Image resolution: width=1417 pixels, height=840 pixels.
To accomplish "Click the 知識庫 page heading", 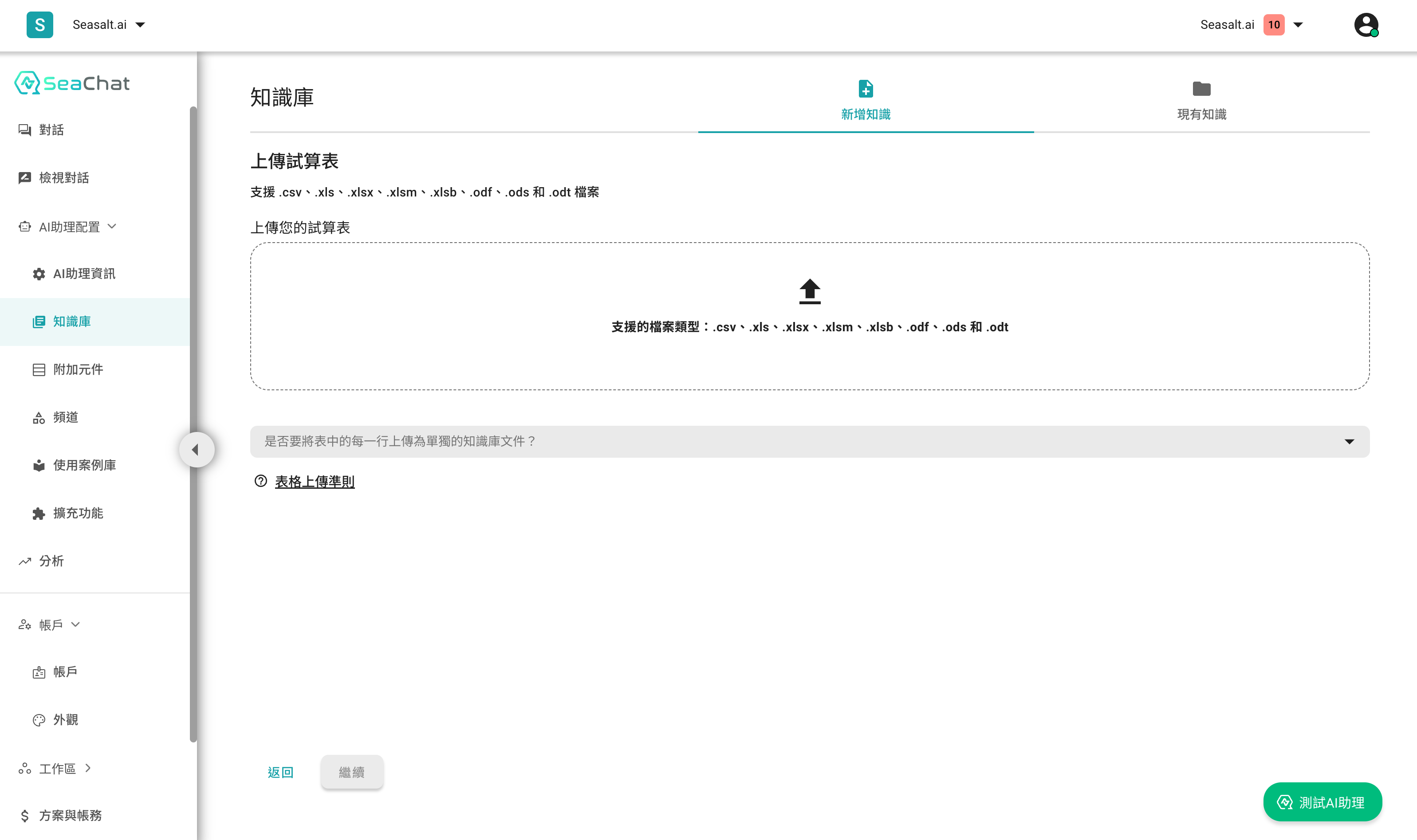I will coord(282,98).
